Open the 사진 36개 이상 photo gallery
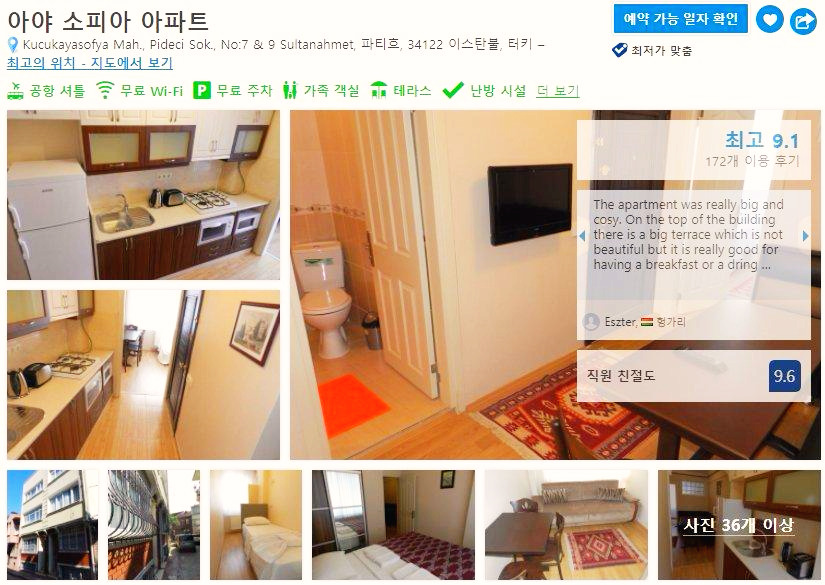 [x=739, y=525]
